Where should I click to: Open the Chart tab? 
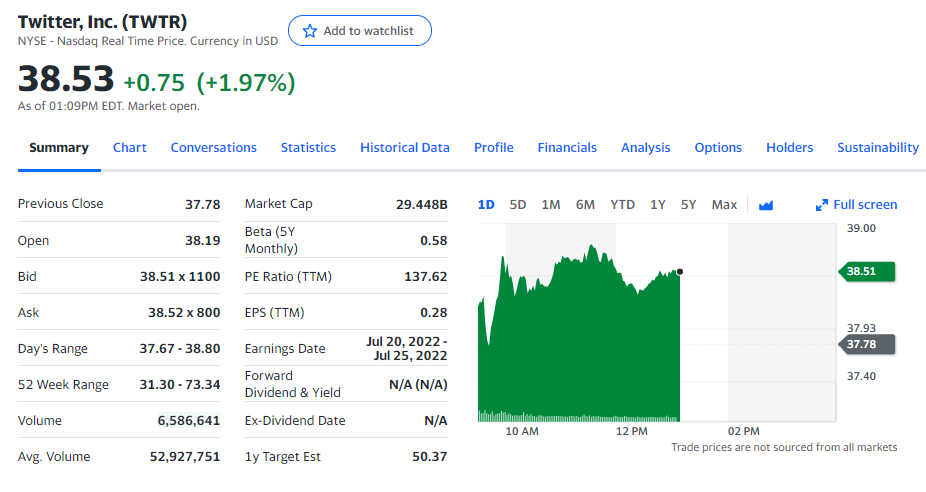pyautogui.click(x=129, y=148)
